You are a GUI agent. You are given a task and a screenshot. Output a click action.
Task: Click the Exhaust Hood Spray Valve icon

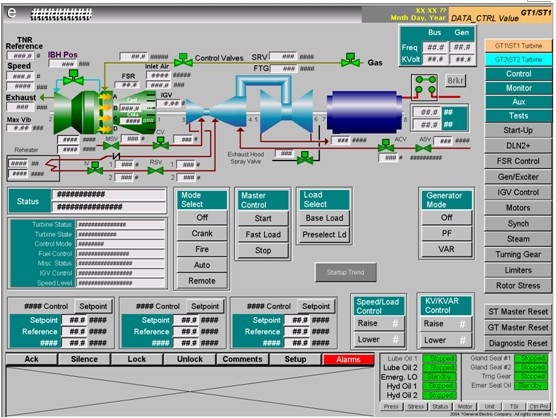click(x=304, y=158)
